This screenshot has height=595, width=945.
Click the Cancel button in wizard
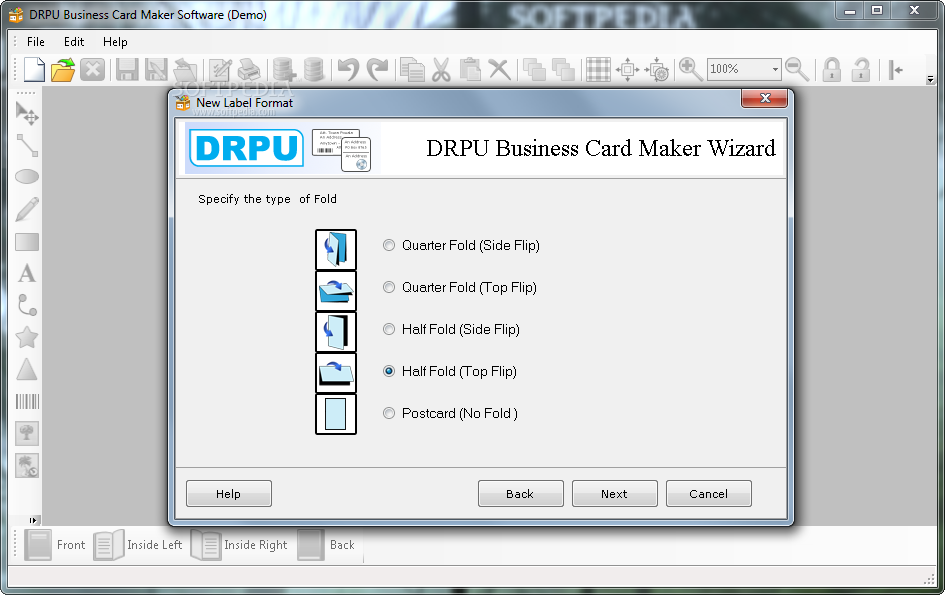(x=709, y=494)
